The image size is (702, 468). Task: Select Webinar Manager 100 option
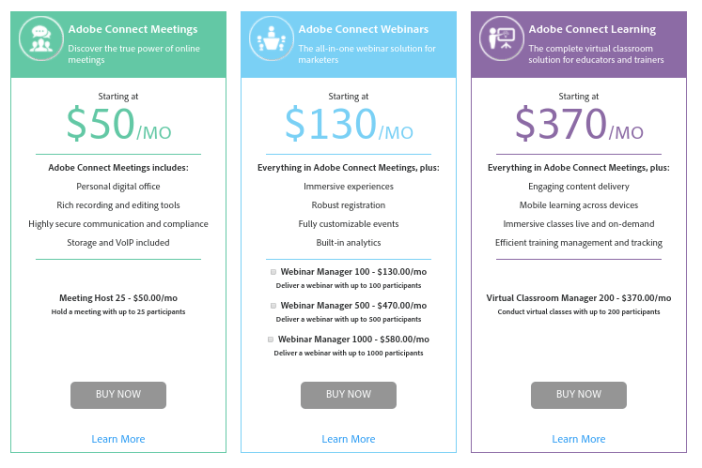click(273, 272)
